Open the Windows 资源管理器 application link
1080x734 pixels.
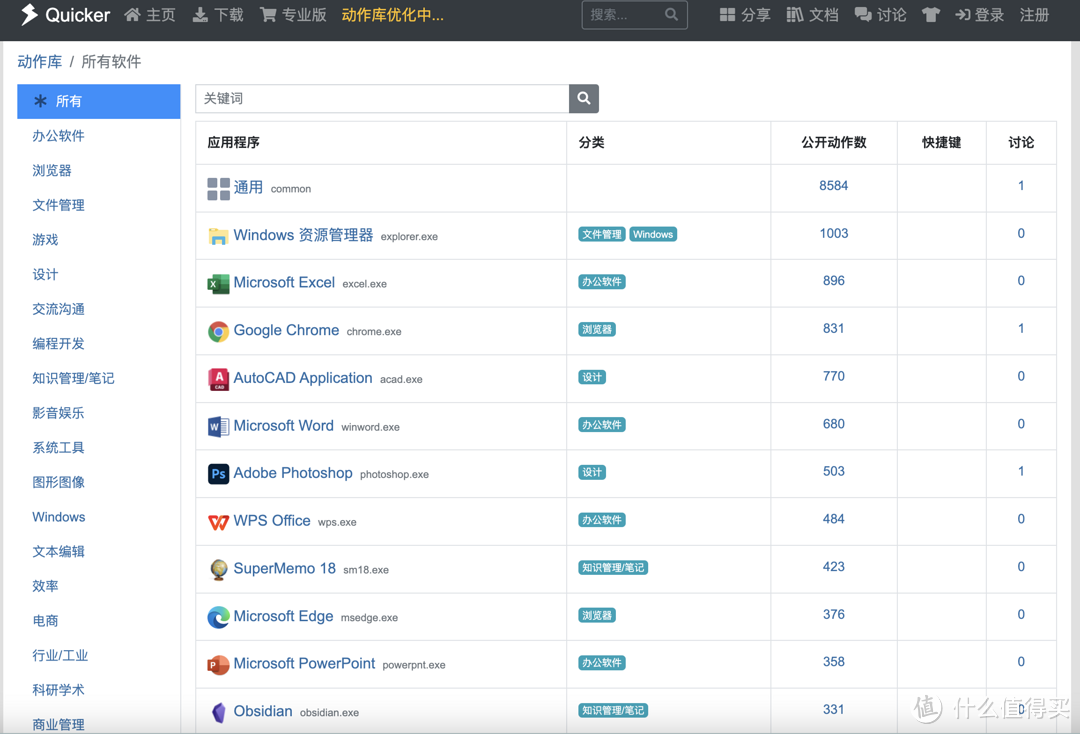303,235
